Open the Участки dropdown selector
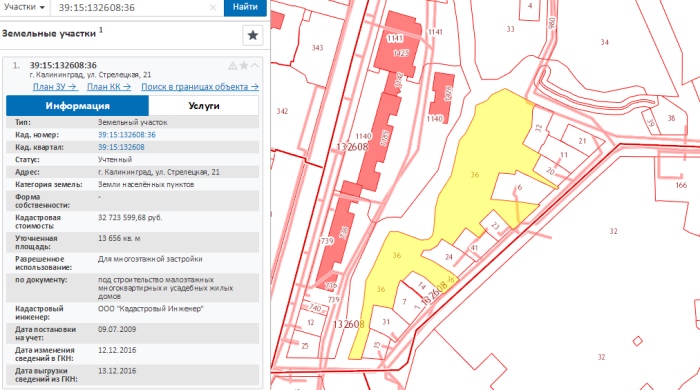This screenshot has height=390, width=700. [25, 7]
